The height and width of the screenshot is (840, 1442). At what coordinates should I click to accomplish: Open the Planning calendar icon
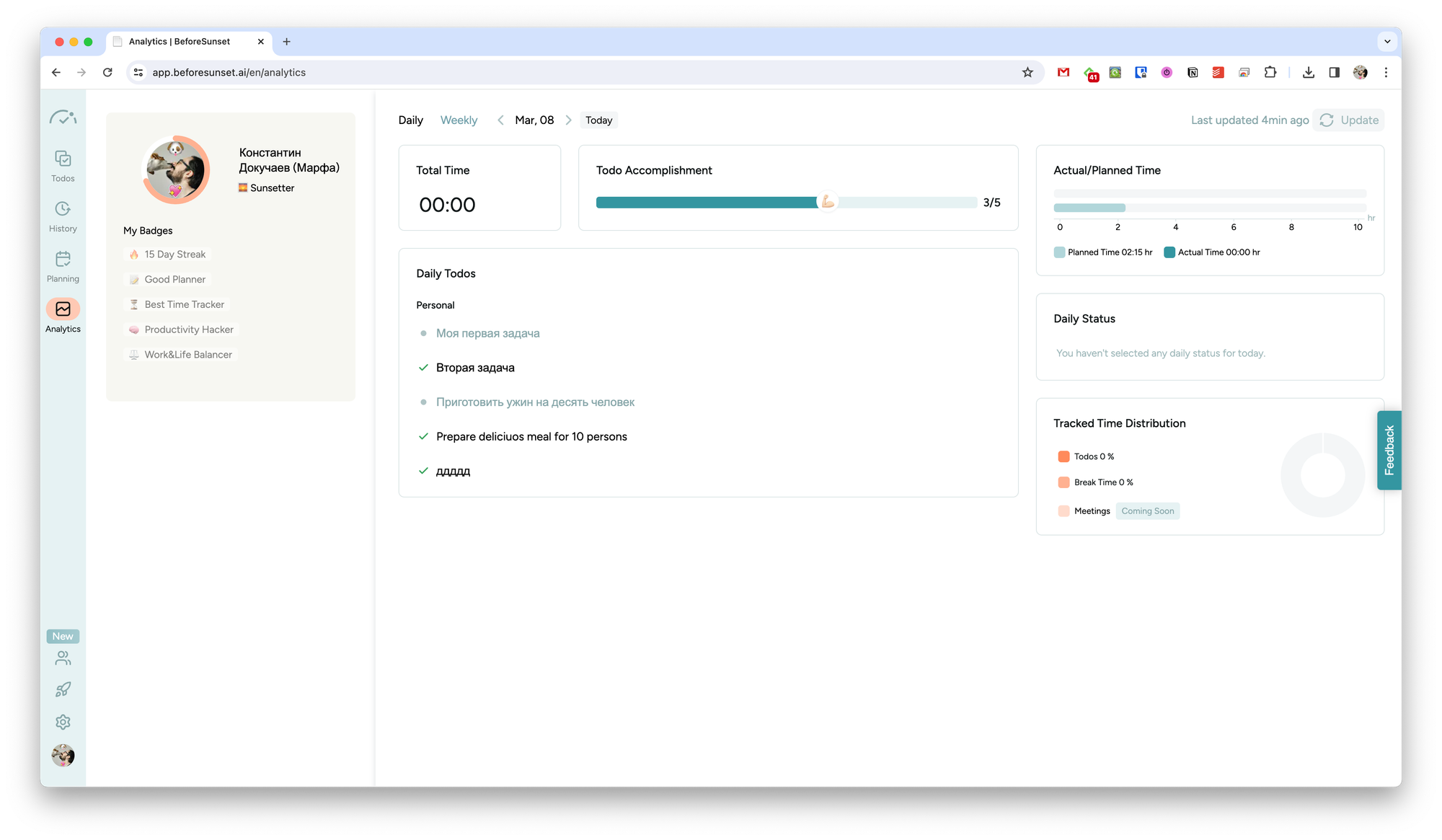63,260
